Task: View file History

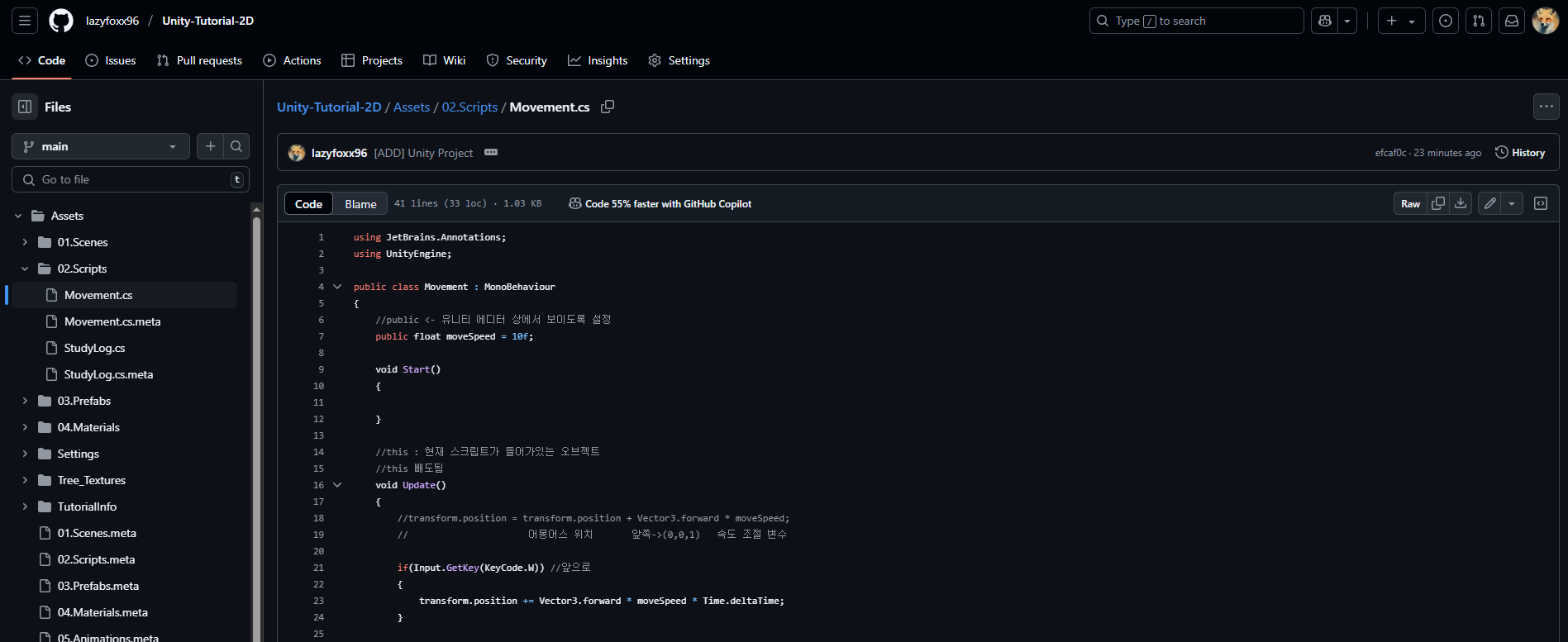Action: (x=1520, y=153)
